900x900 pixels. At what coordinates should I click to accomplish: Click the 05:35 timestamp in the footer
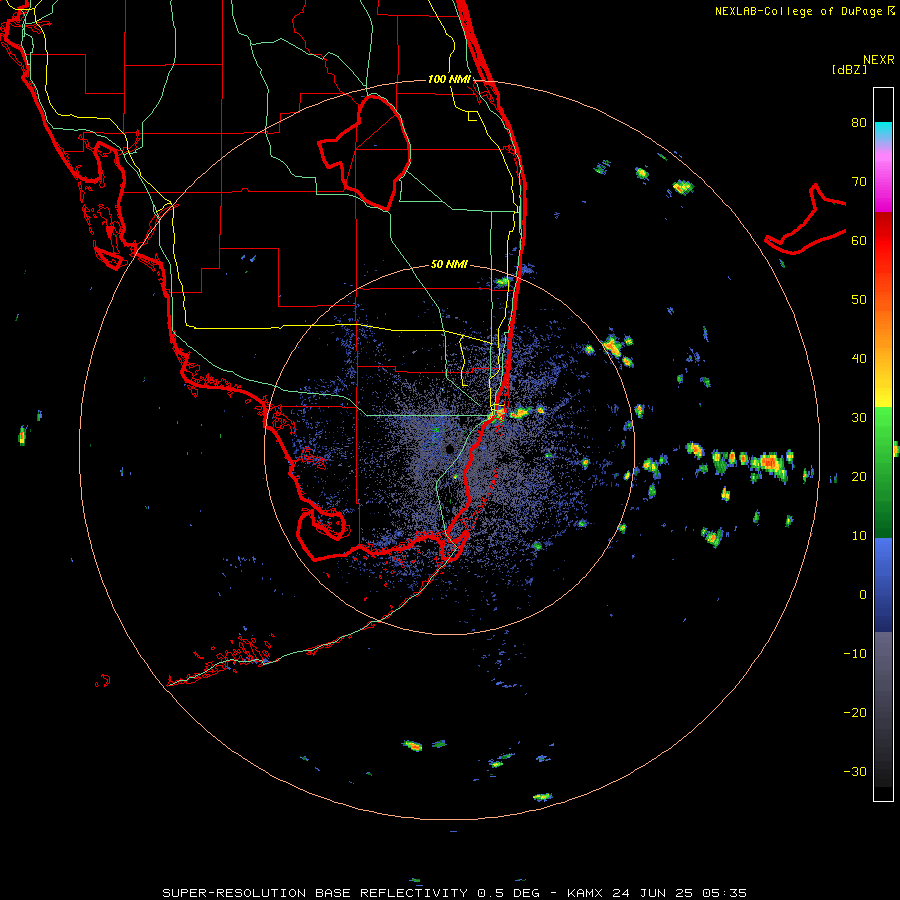click(724, 893)
